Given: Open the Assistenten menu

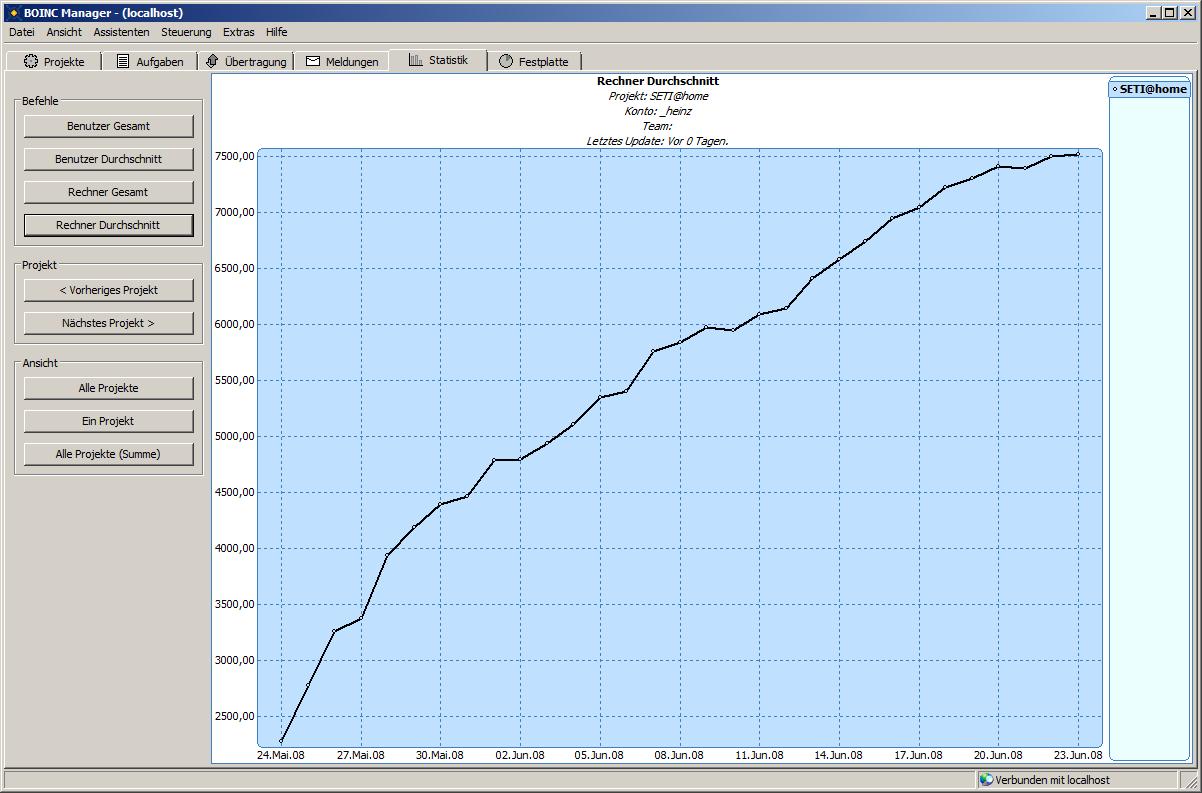Looking at the screenshot, I should coord(122,32).
